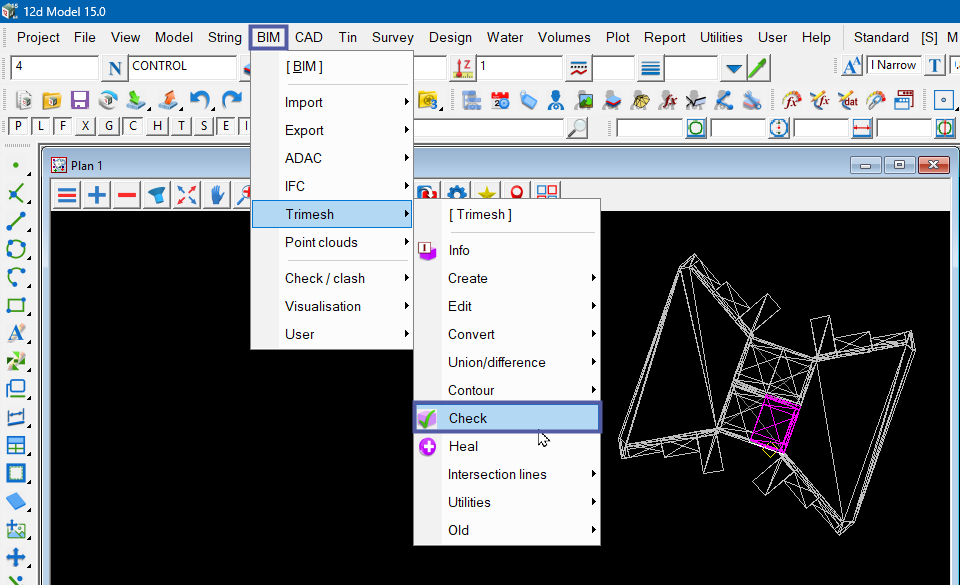Click the Z height icon
The width and height of the screenshot is (960, 585).
click(x=462, y=67)
